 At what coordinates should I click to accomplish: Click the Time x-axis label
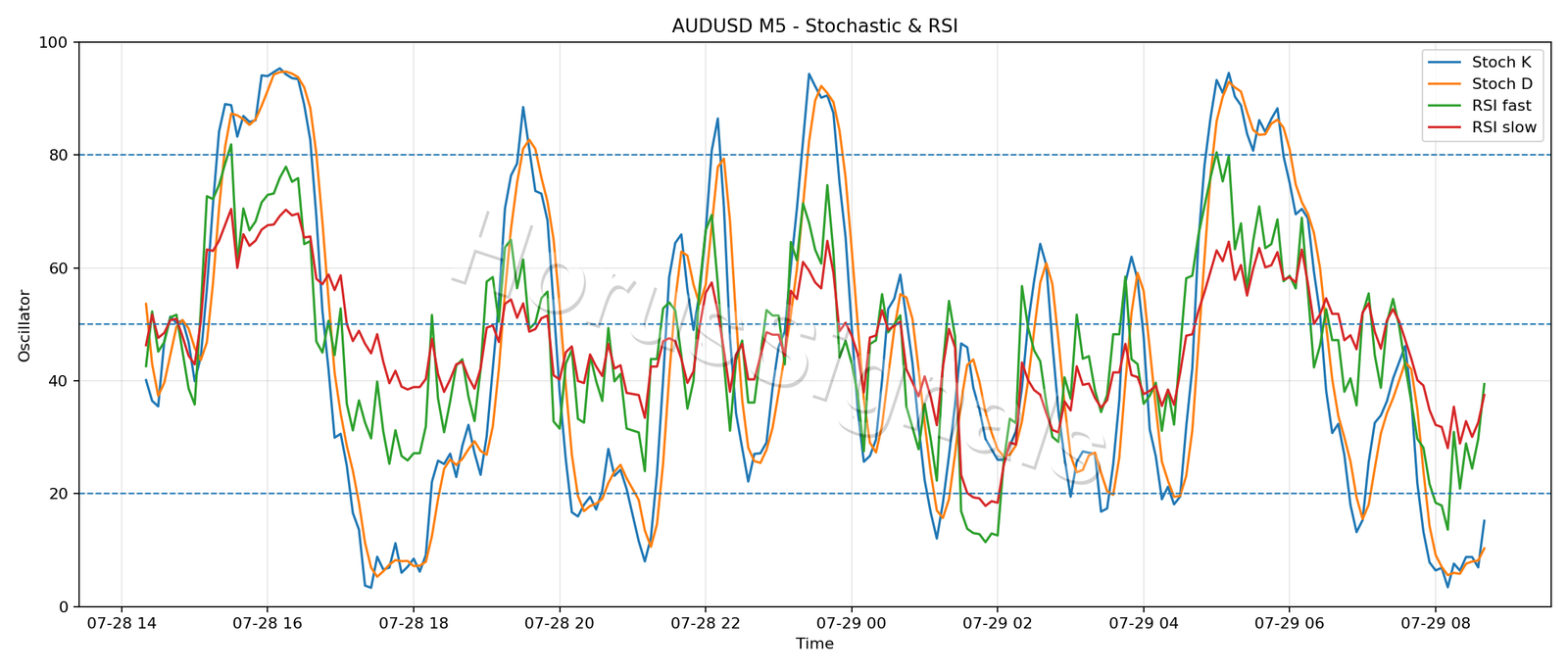point(814,644)
